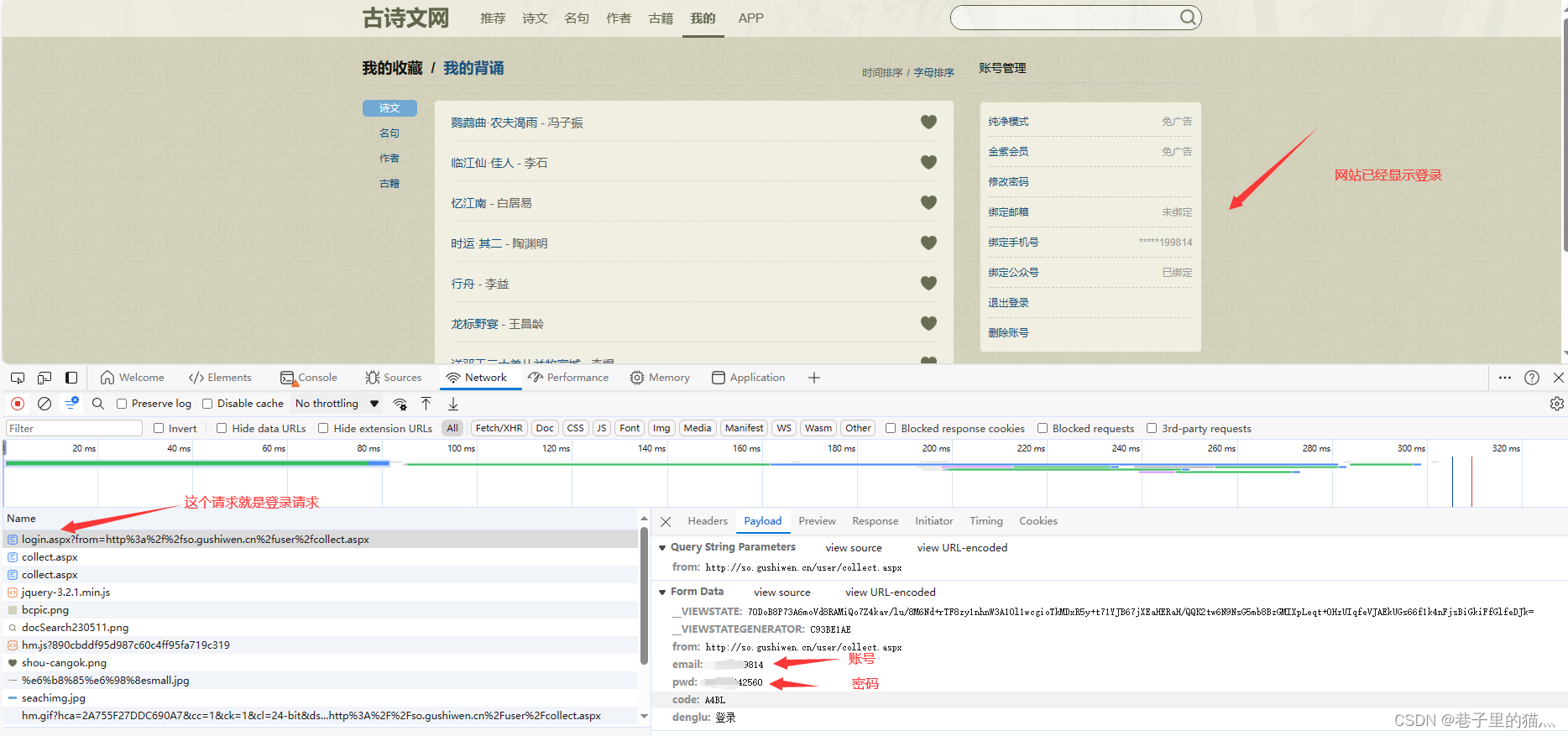Filter requests by JS type
Image resolution: width=1568 pixels, height=736 pixels.
tap(601, 428)
